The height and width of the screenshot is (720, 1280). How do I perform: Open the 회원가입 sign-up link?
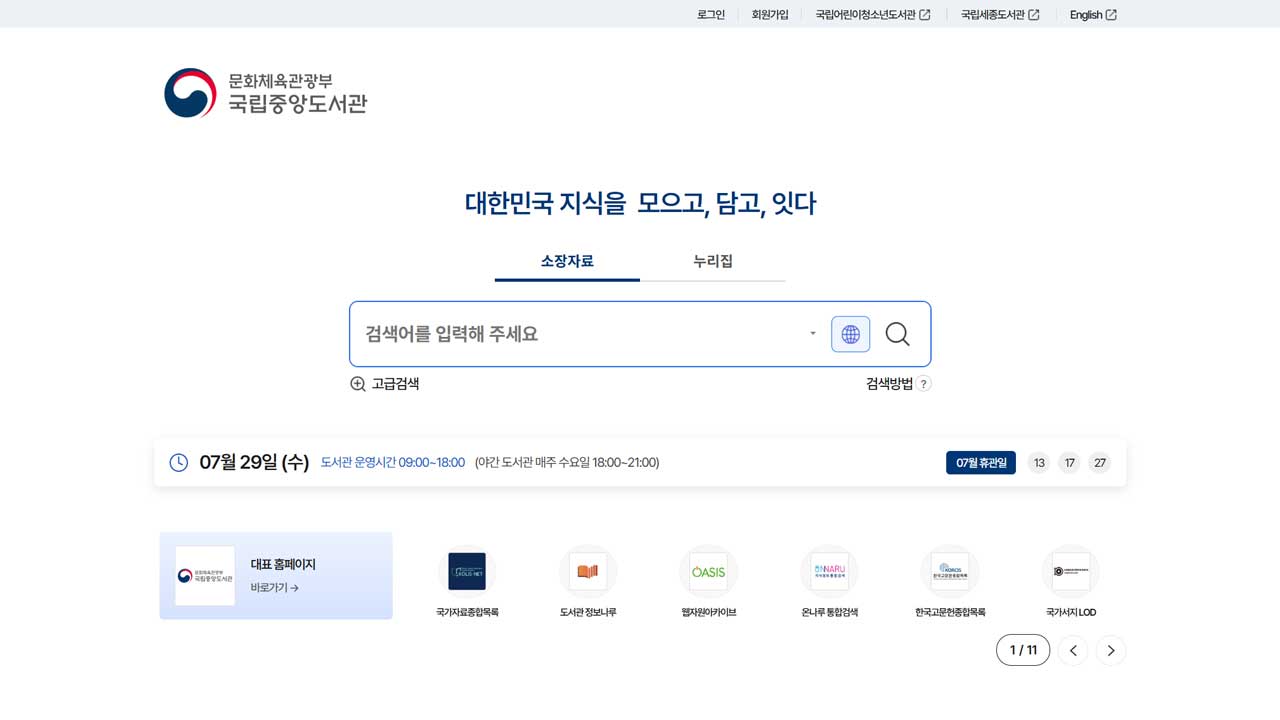coord(770,14)
